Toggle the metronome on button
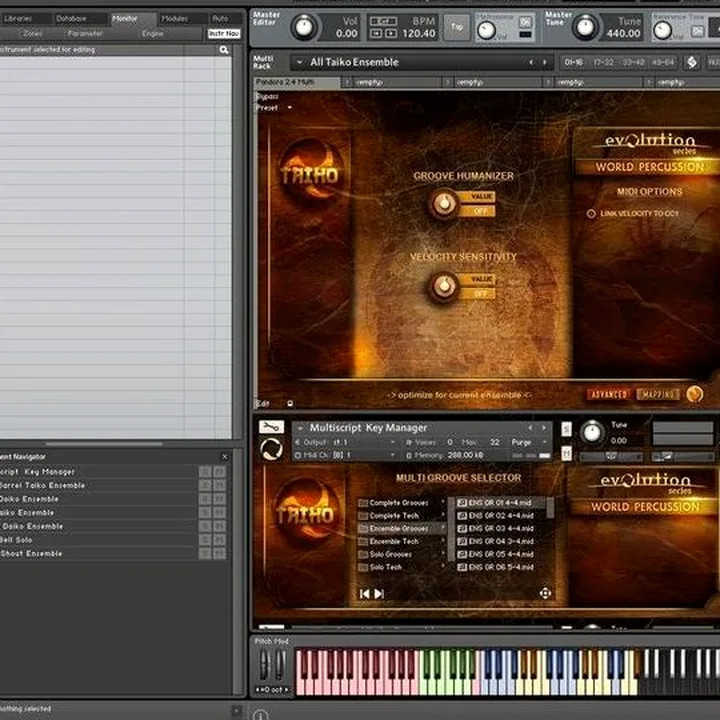 click(525, 22)
